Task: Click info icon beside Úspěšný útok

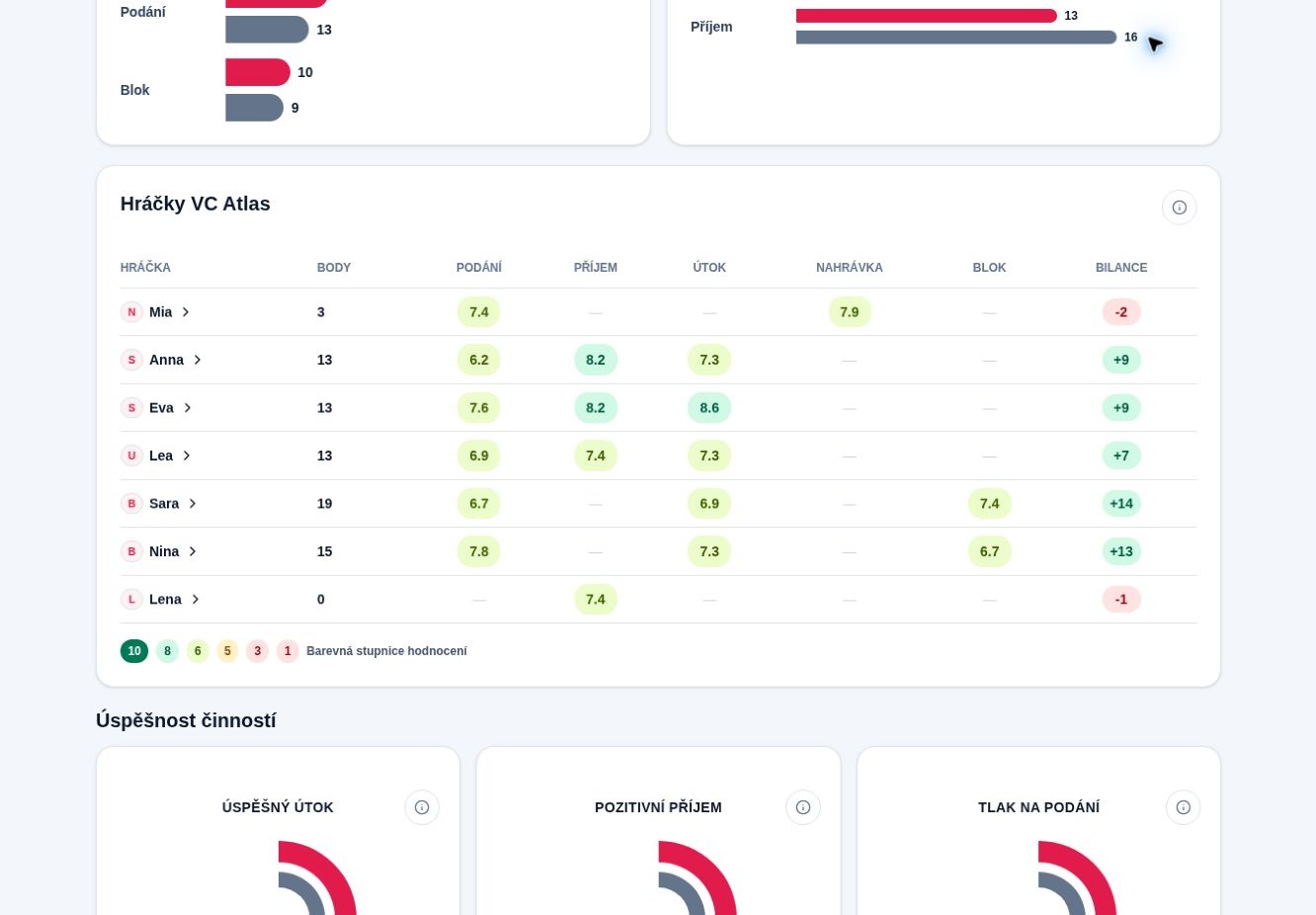Action: (x=422, y=807)
